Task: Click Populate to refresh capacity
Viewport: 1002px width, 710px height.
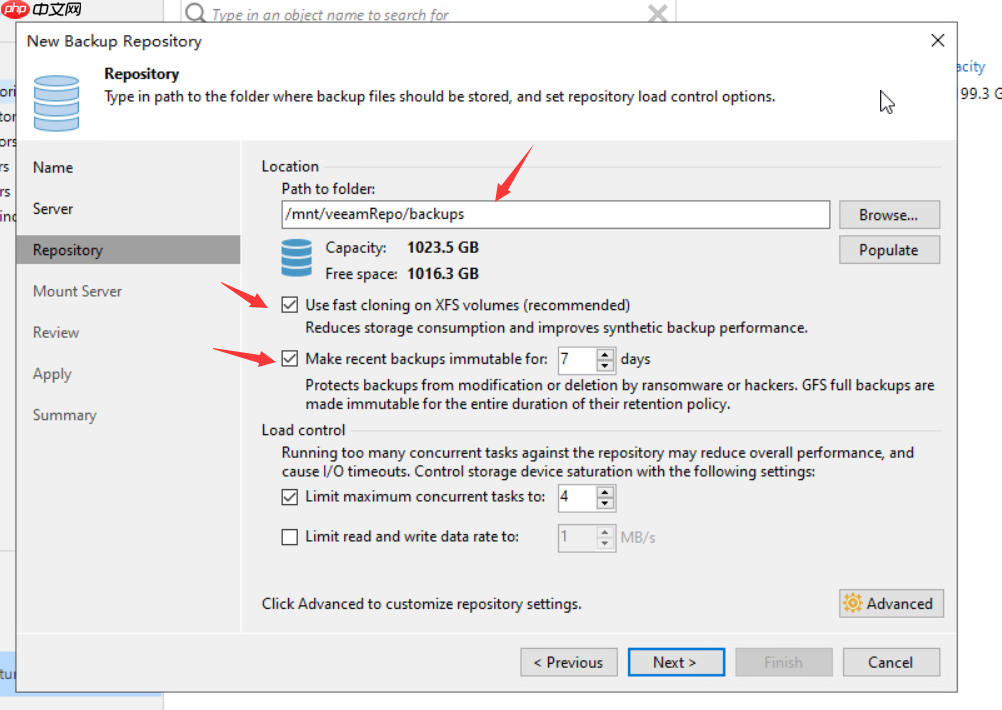Action: [x=888, y=249]
